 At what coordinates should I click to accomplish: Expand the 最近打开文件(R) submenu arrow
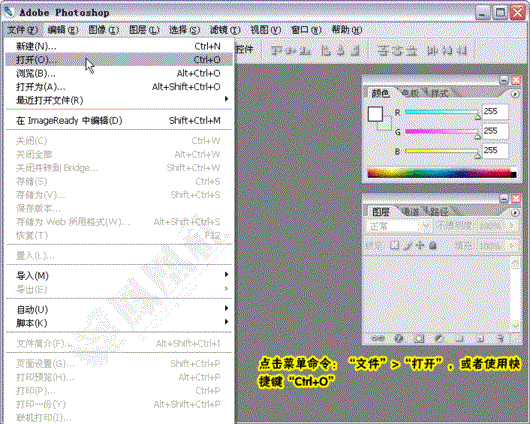coord(226,99)
